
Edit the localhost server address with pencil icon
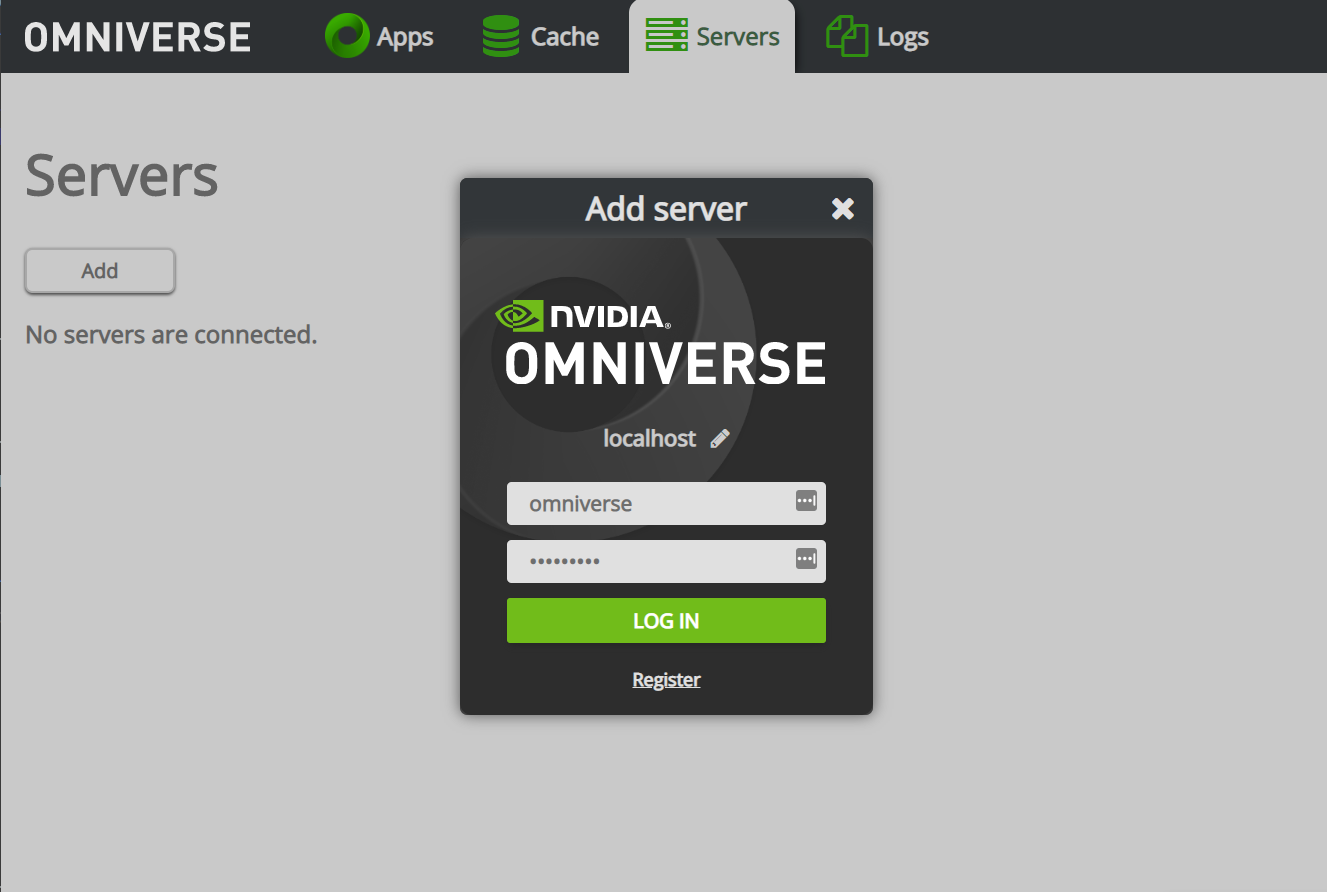click(720, 438)
